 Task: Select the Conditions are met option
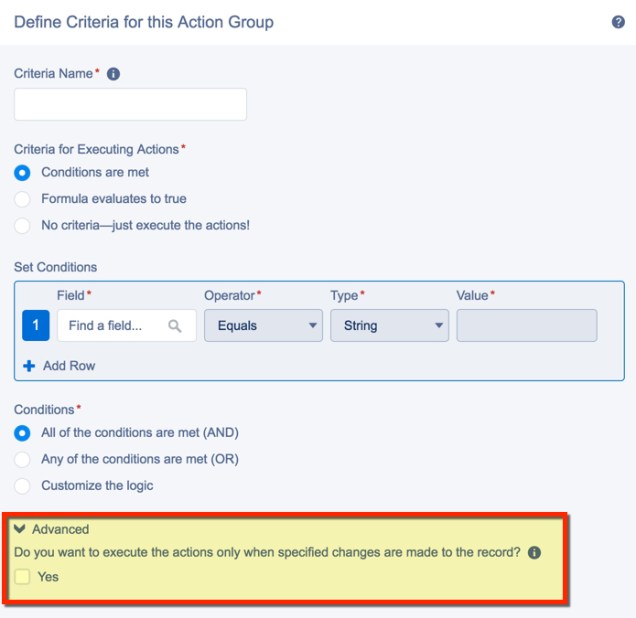23,173
